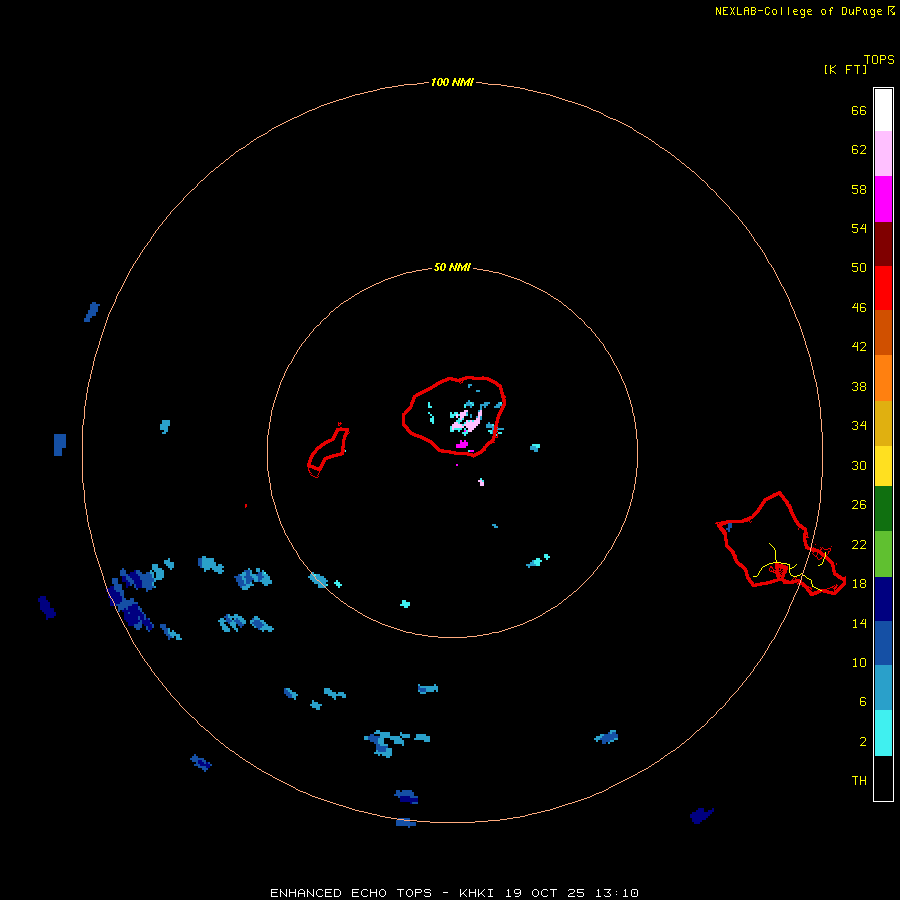The width and height of the screenshot is (900, 900).
Task: Click the [K FT] units label
Action: pyautogui.click(x=845, y=69)
